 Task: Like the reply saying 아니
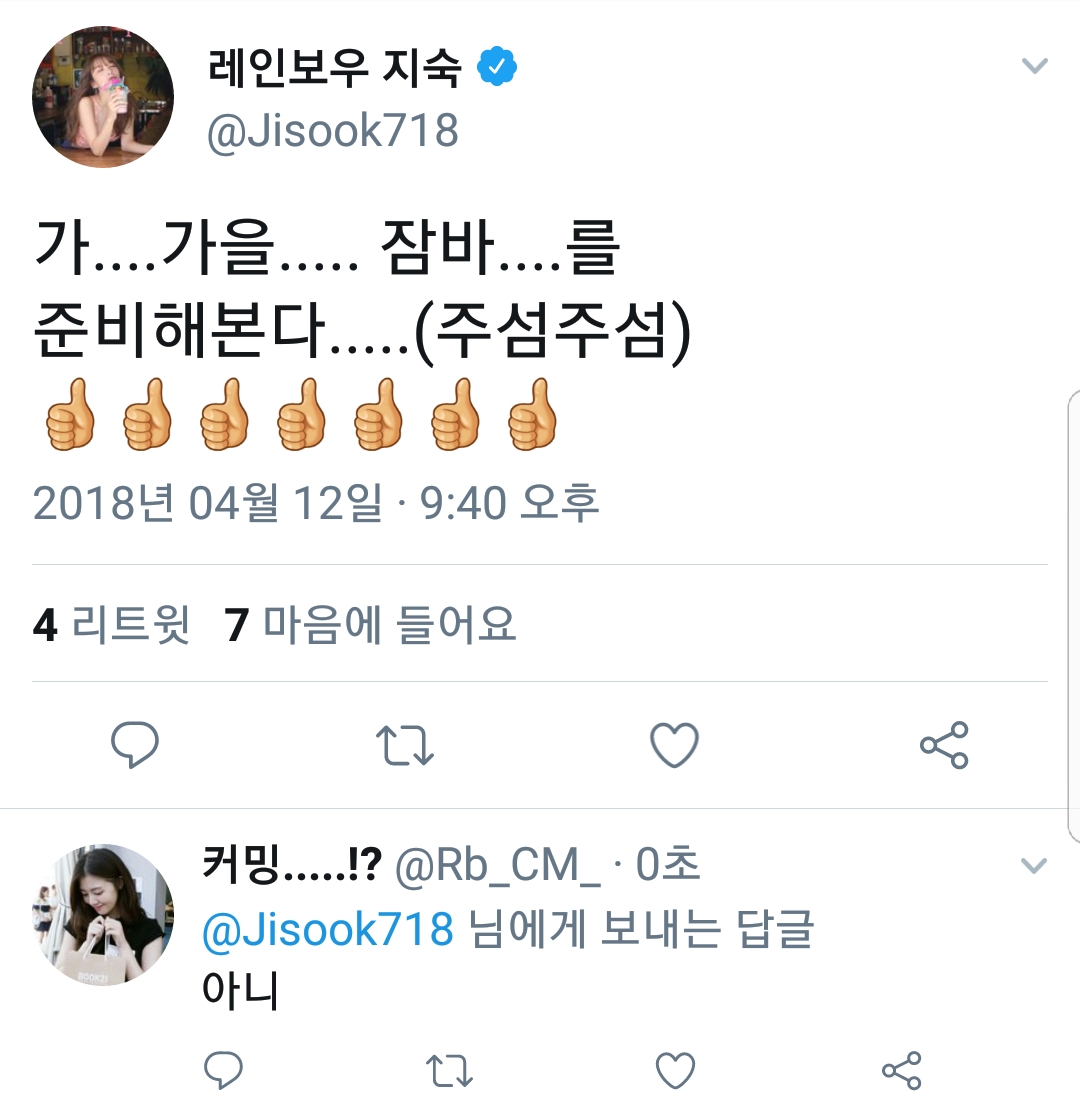[675, 1070]
